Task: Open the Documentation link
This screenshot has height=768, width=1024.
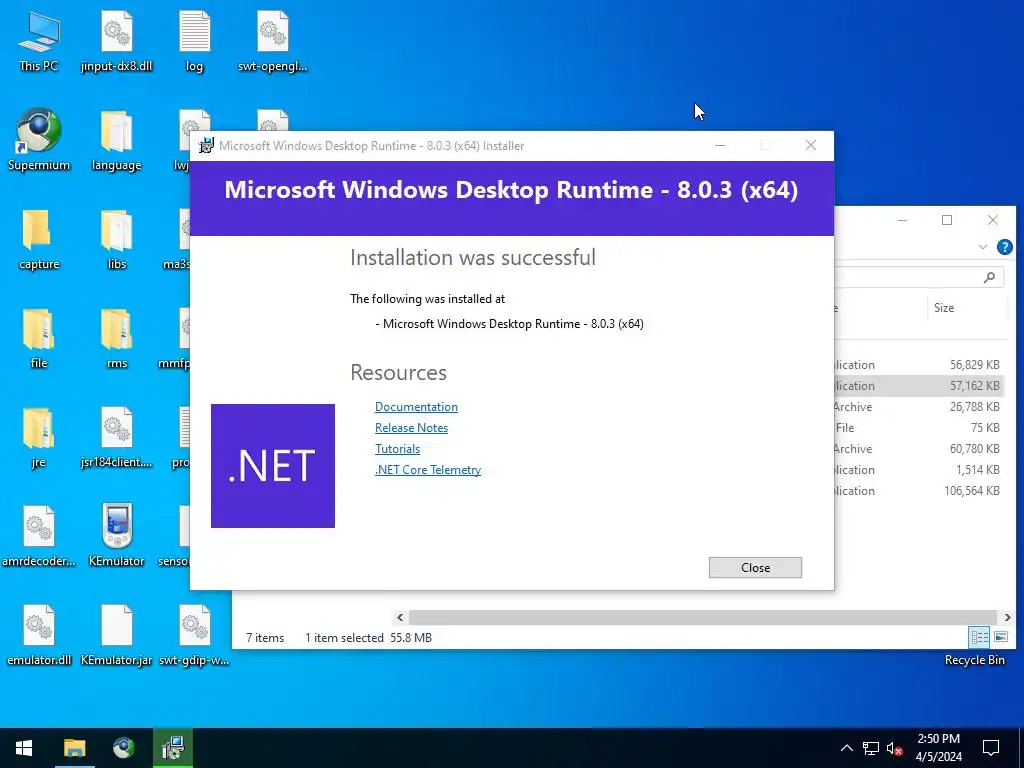Action: click(416, 407)
